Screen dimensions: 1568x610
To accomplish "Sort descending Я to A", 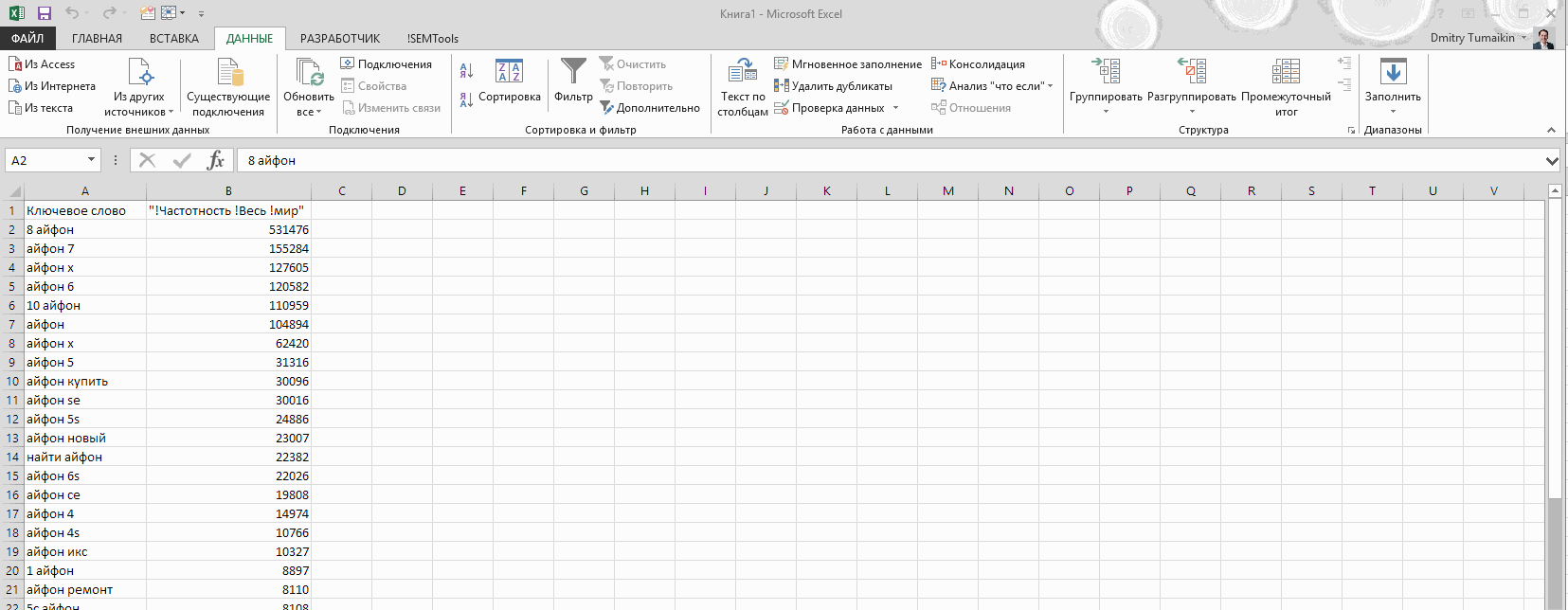I will (466, 99).
